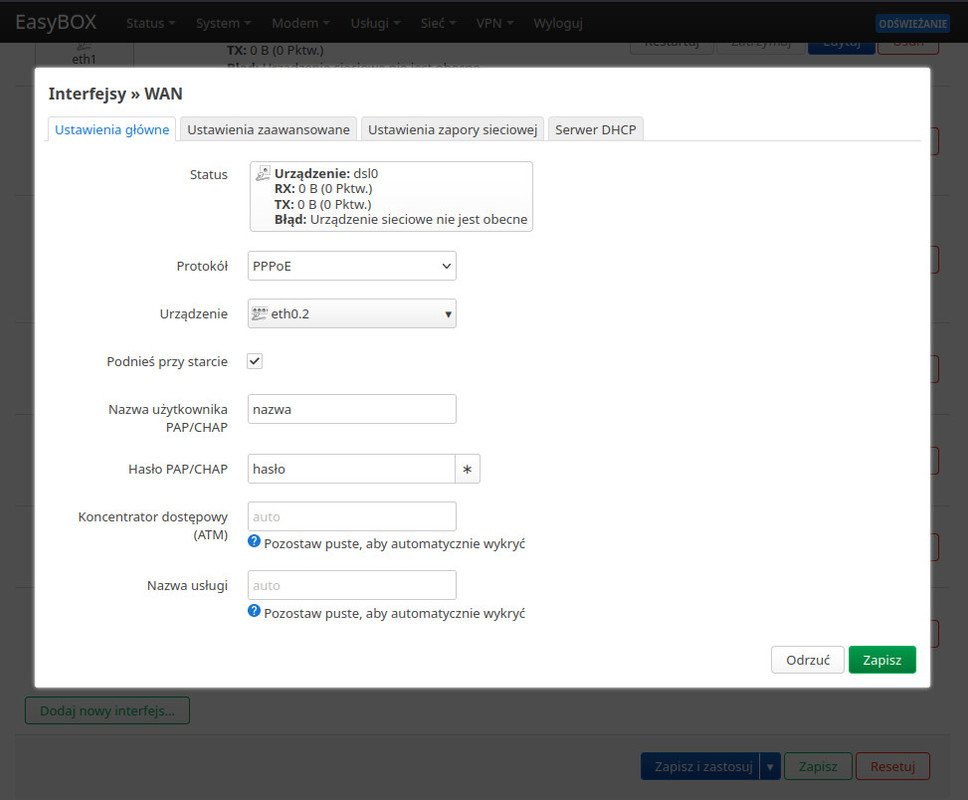
Task: Click the device icon in Status box
Action: click(x=263, y=173)
